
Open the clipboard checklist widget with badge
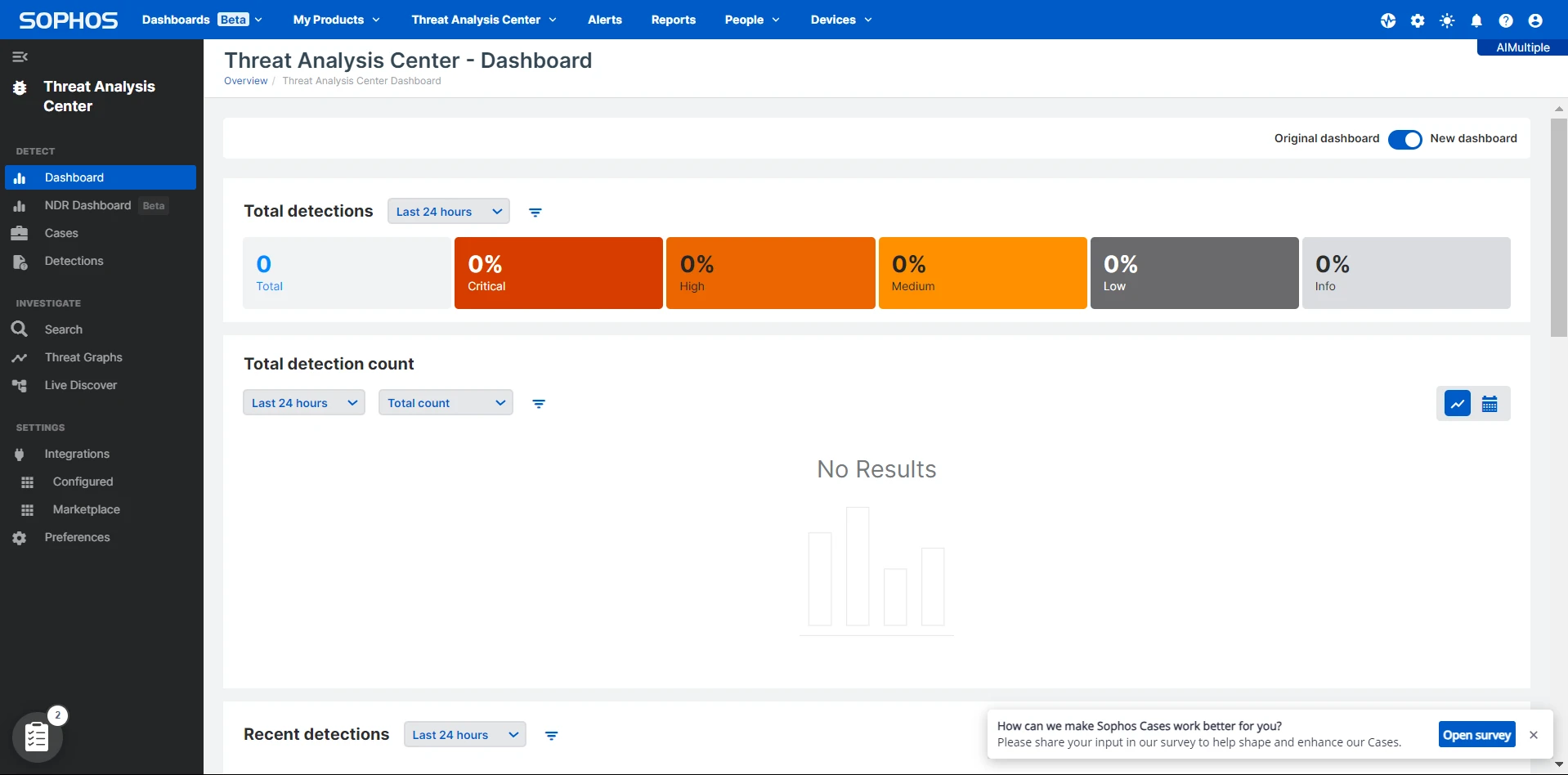pyautogui.click(x=38, y=737)
